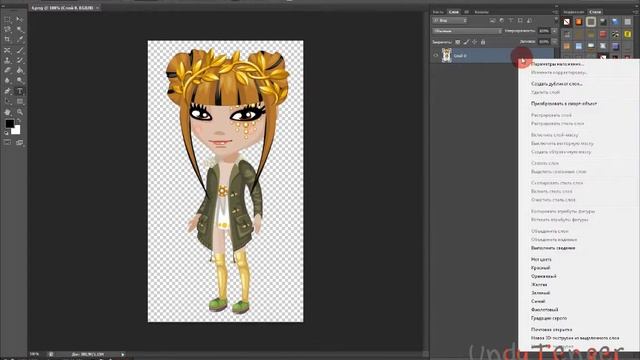Image resolution: width=640 pixels, height=360 pixels.
Task: Toggle the shape layer filter in Layers panel
Action: [x=520, y=20]
